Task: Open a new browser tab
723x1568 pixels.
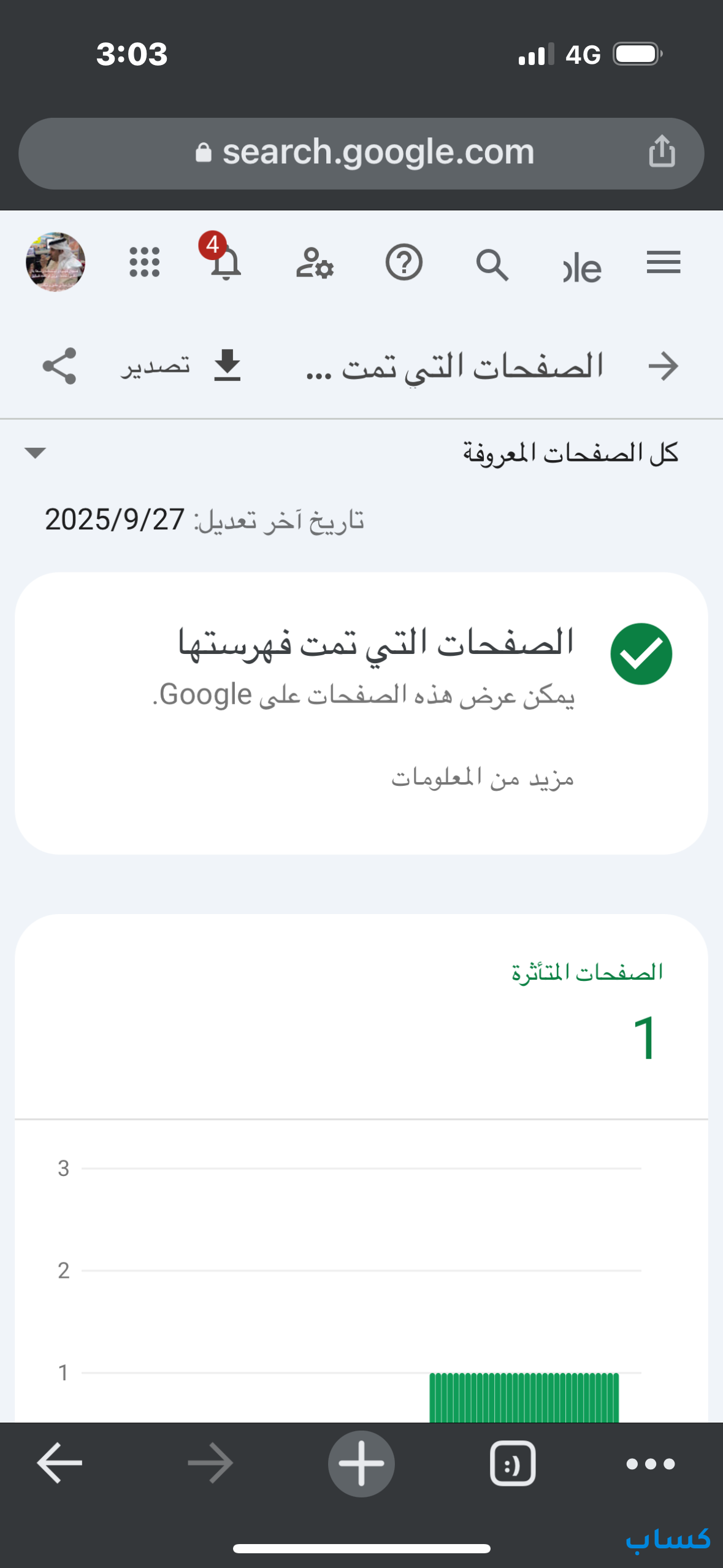Action: coord(361,1464)
